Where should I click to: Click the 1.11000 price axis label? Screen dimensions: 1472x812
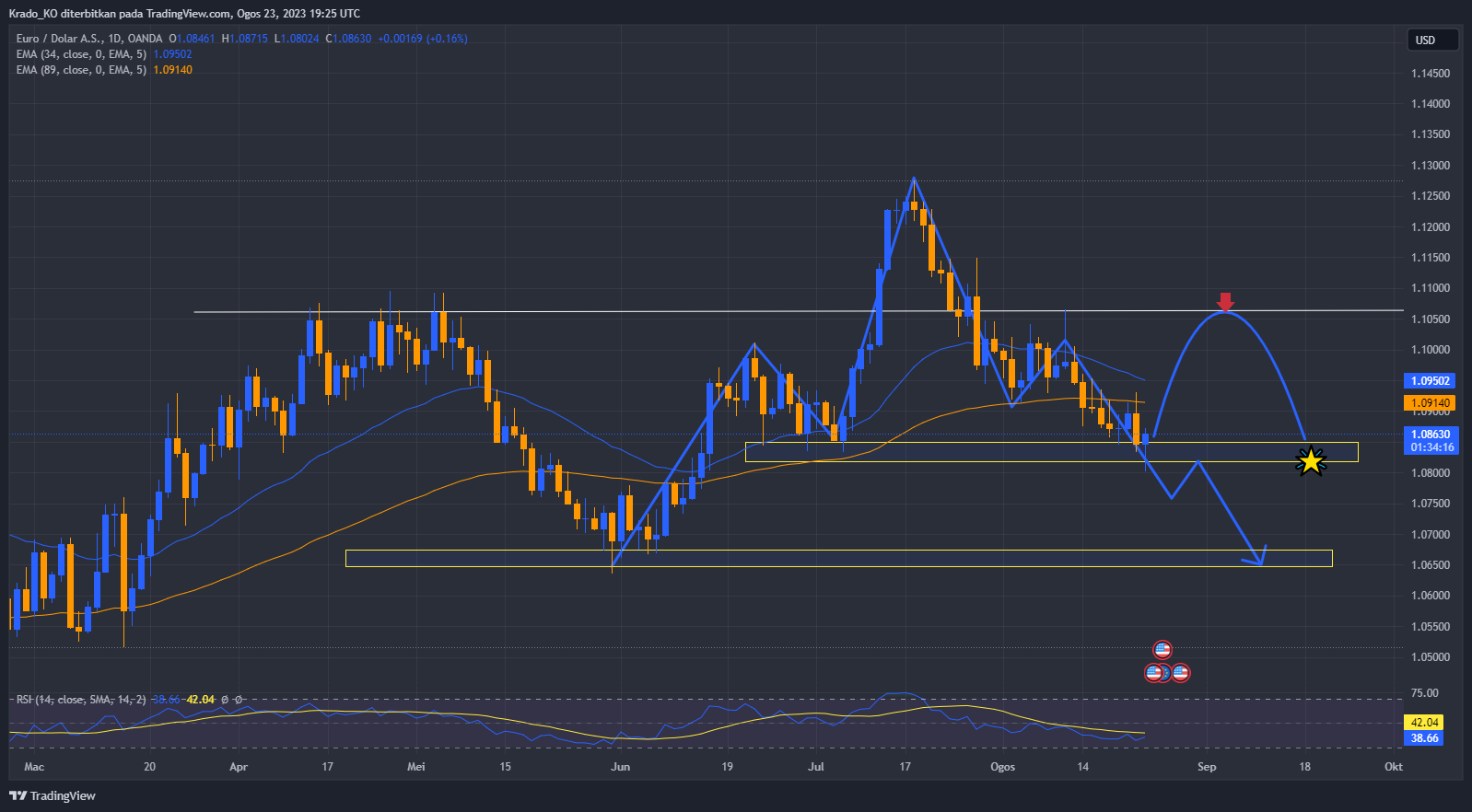pos(1431,288)
